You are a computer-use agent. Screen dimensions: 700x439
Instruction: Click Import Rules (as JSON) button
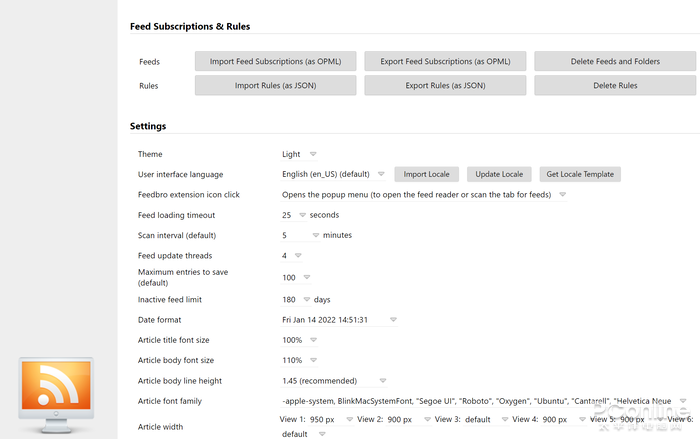click(275, 86)
